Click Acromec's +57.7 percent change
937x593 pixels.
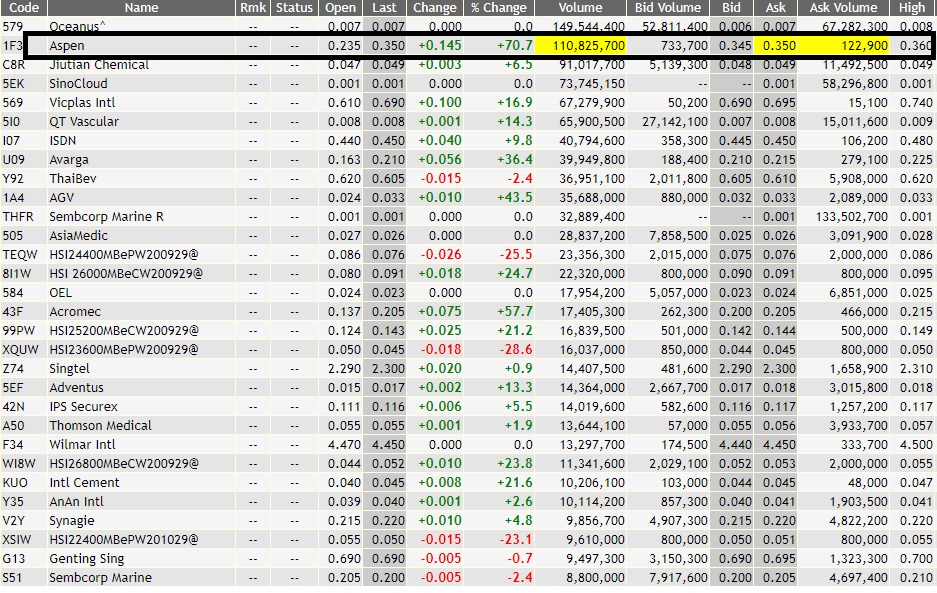point(515,312)
